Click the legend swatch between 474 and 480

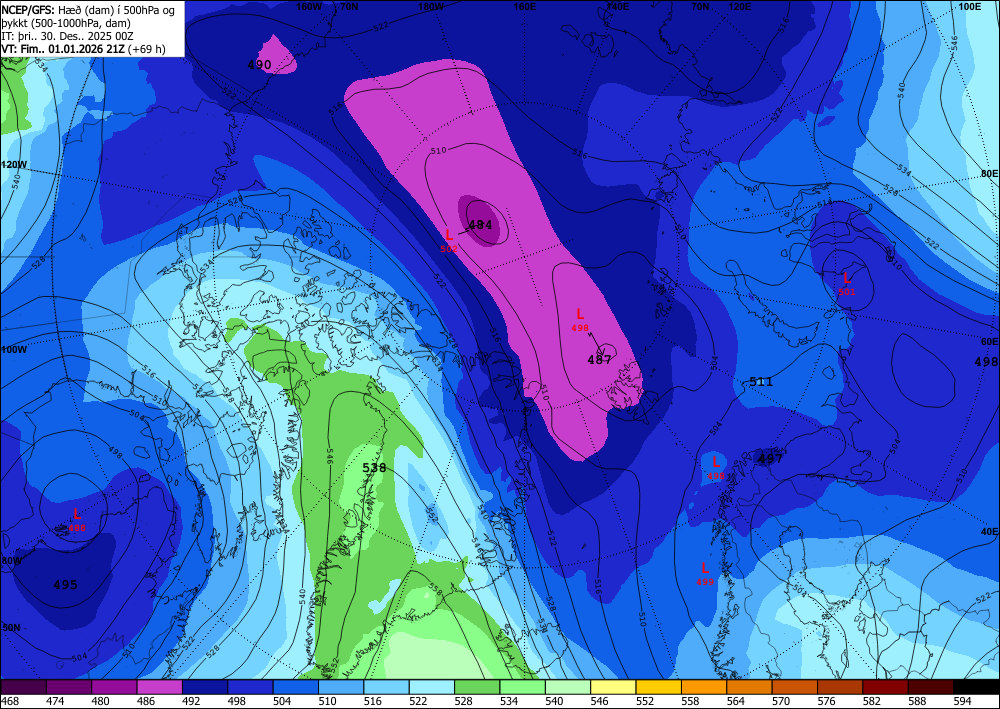69,687
